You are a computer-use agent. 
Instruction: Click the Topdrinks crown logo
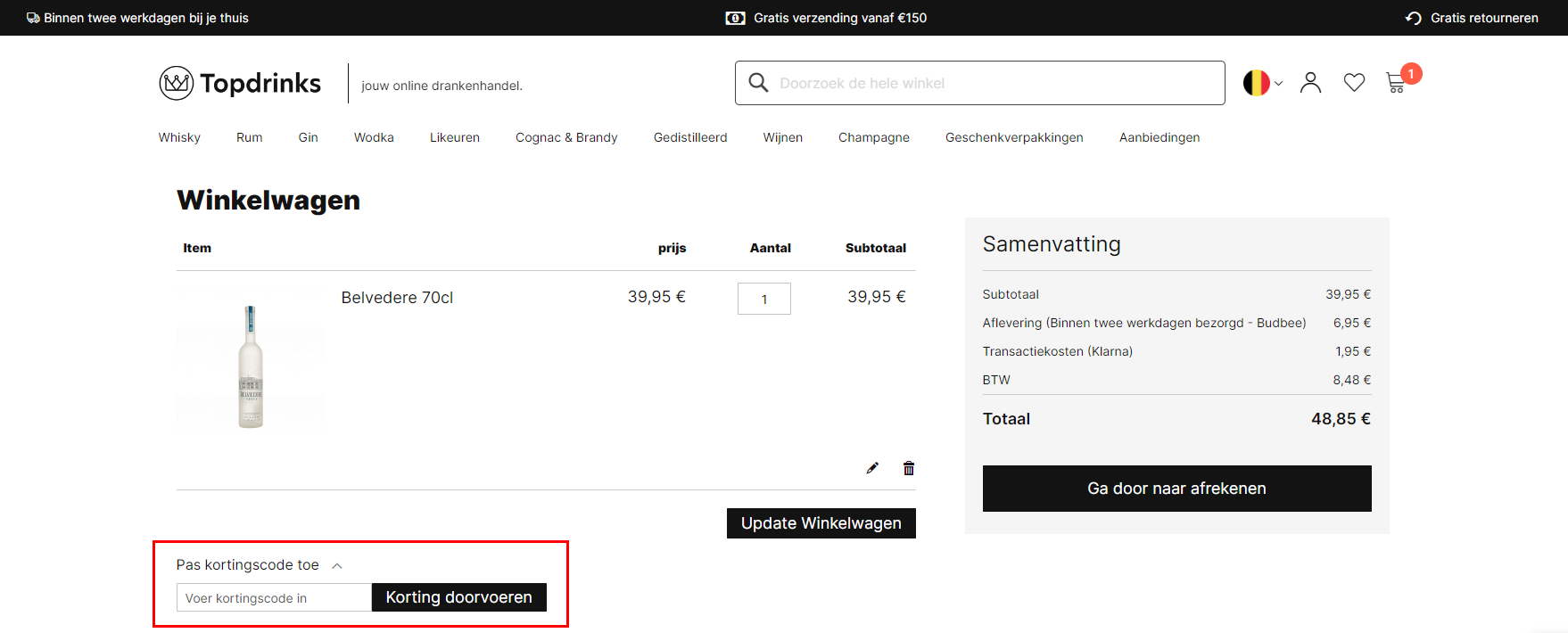coord(177,83)
